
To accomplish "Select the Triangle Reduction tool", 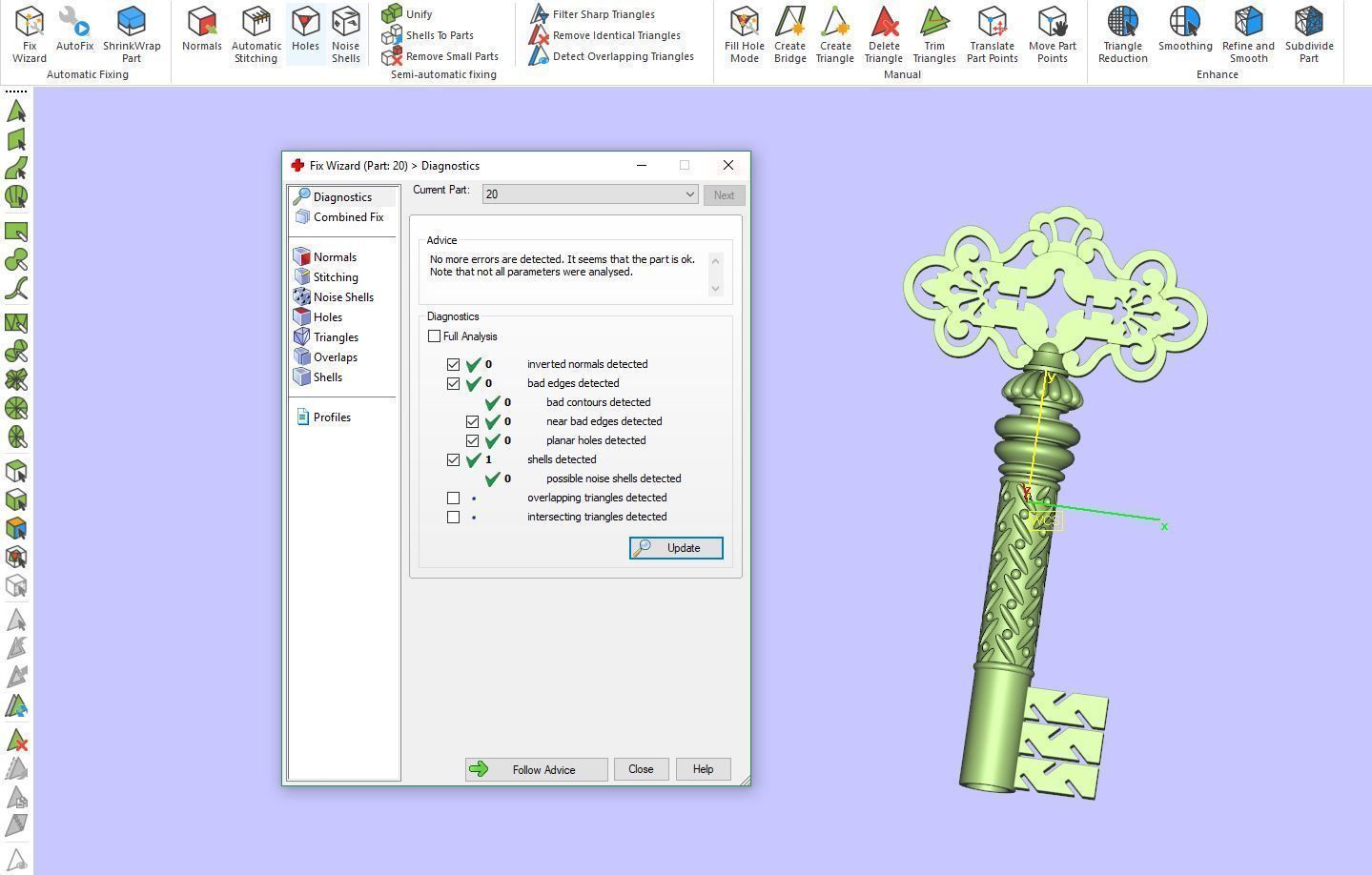I will coord(1122,33).
